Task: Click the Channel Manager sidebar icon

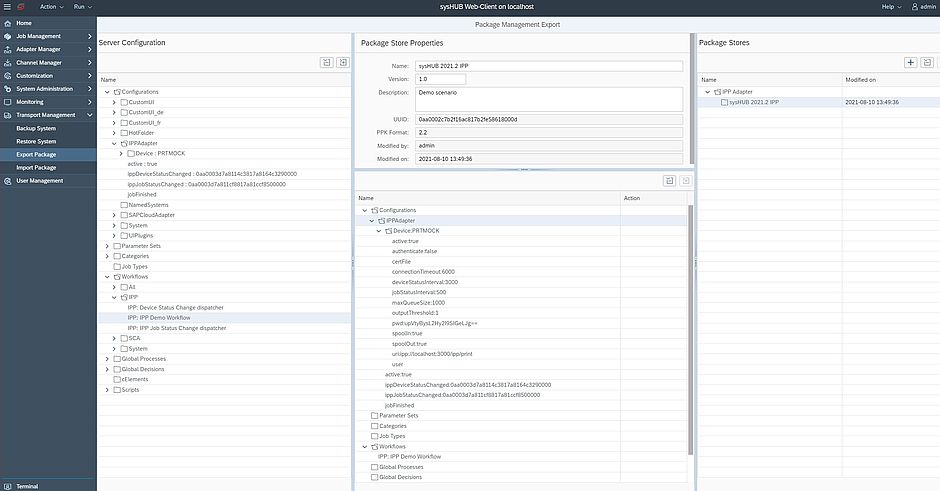Action: 8,63
